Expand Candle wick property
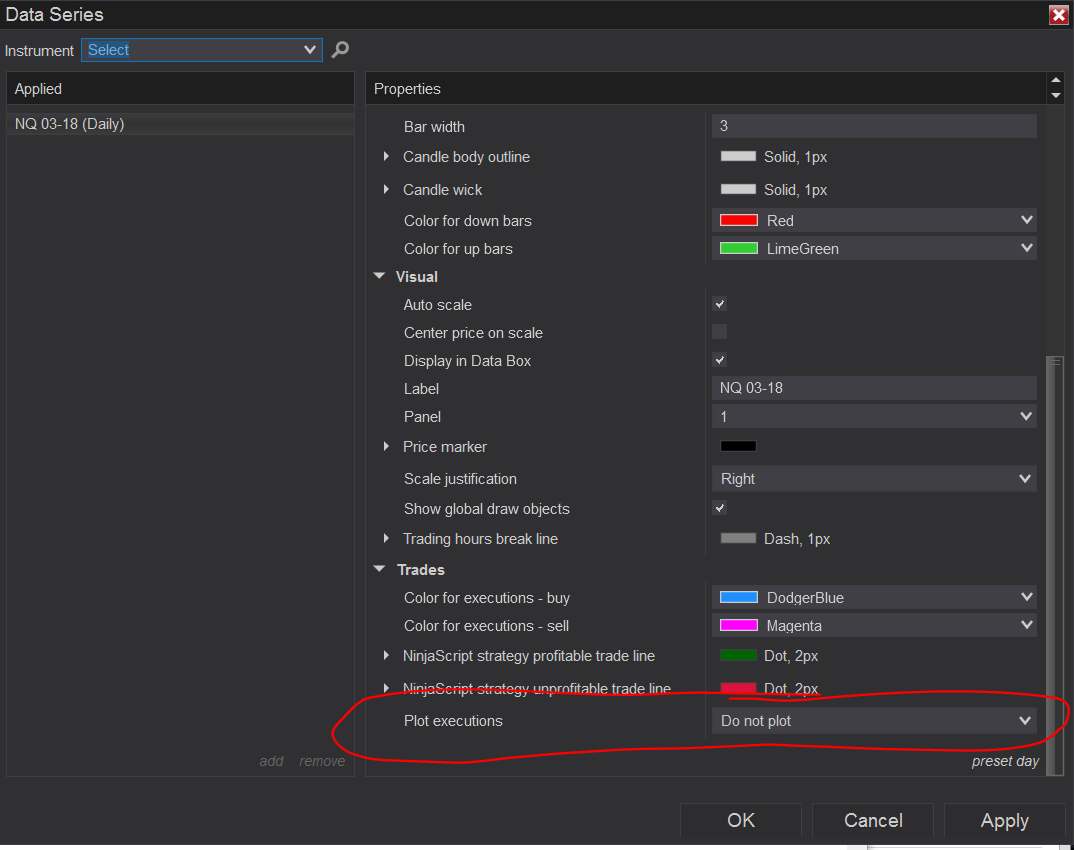The width and height of the screenshot is (1074, 850). click(386, 189)
